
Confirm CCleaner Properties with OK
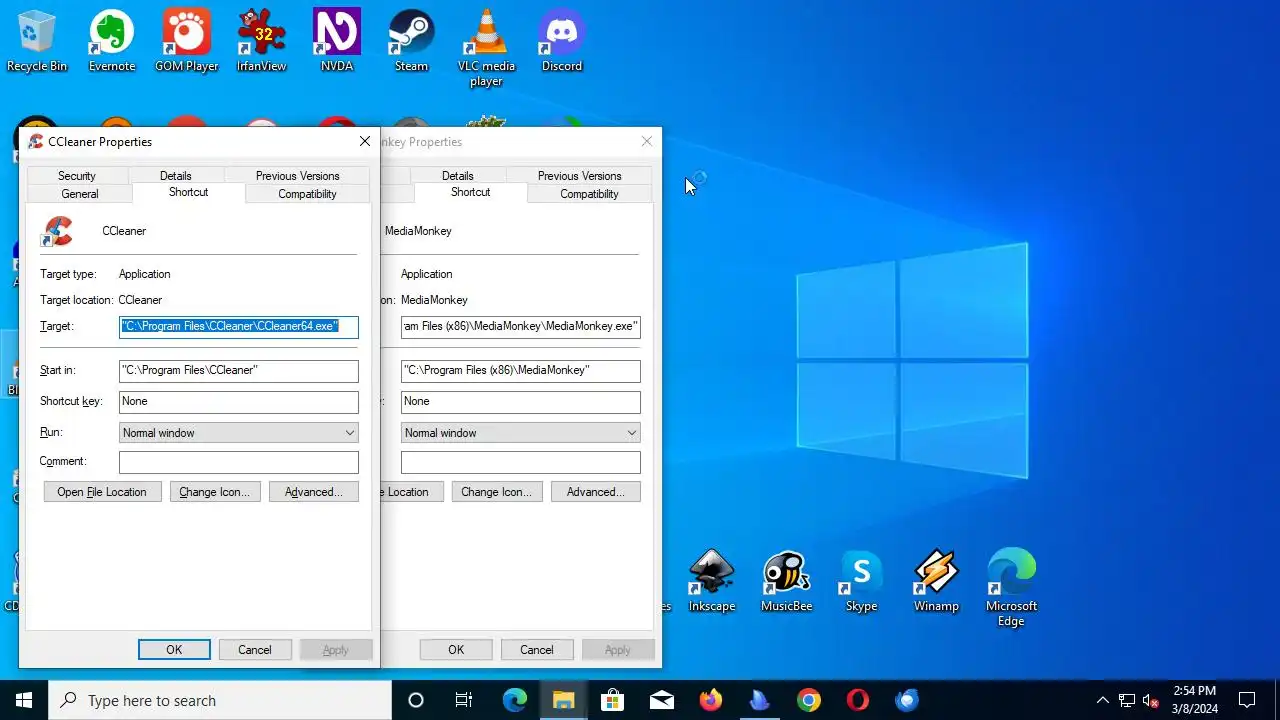[174, 650]
